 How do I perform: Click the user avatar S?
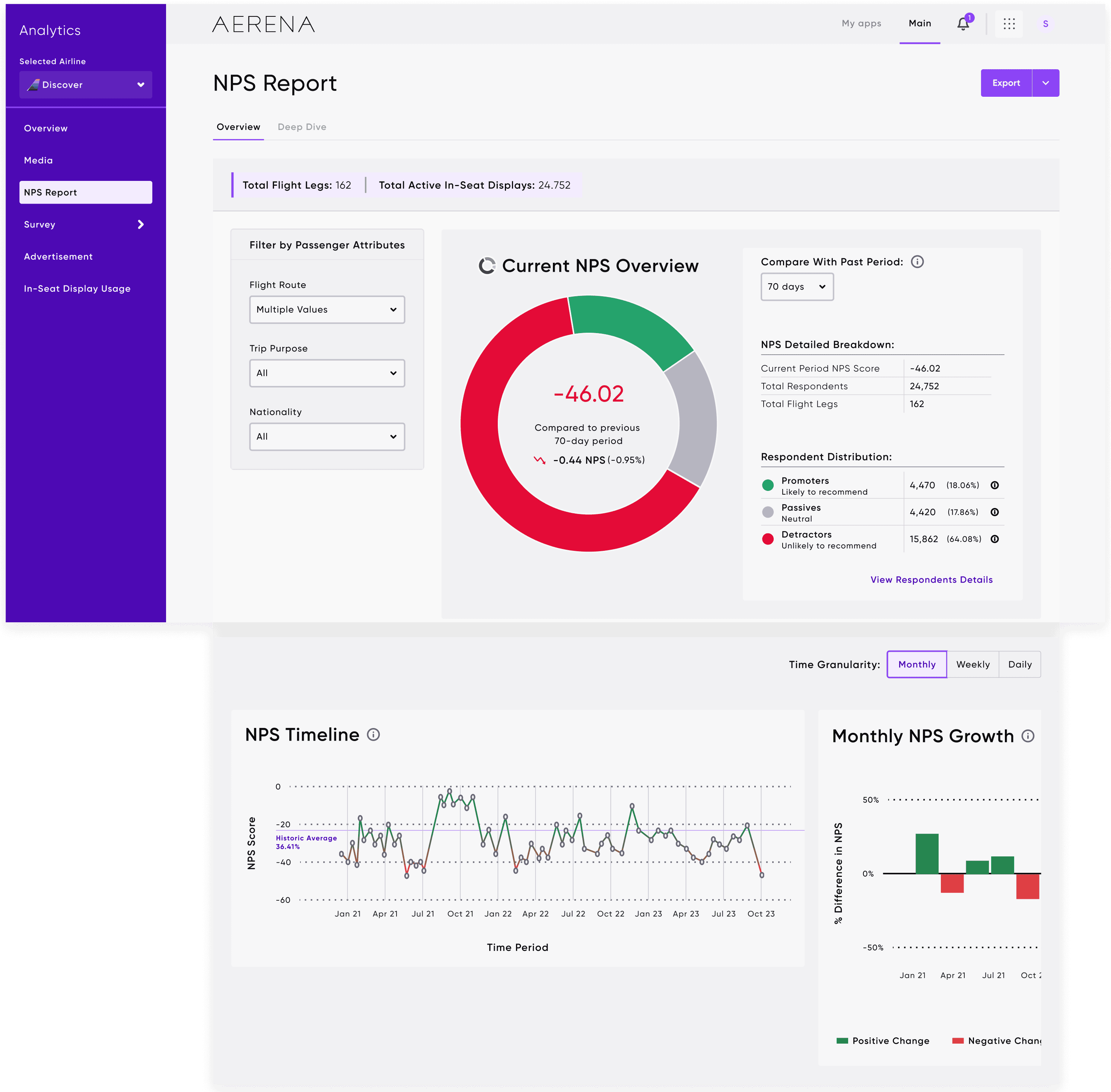pos(1045,23)
